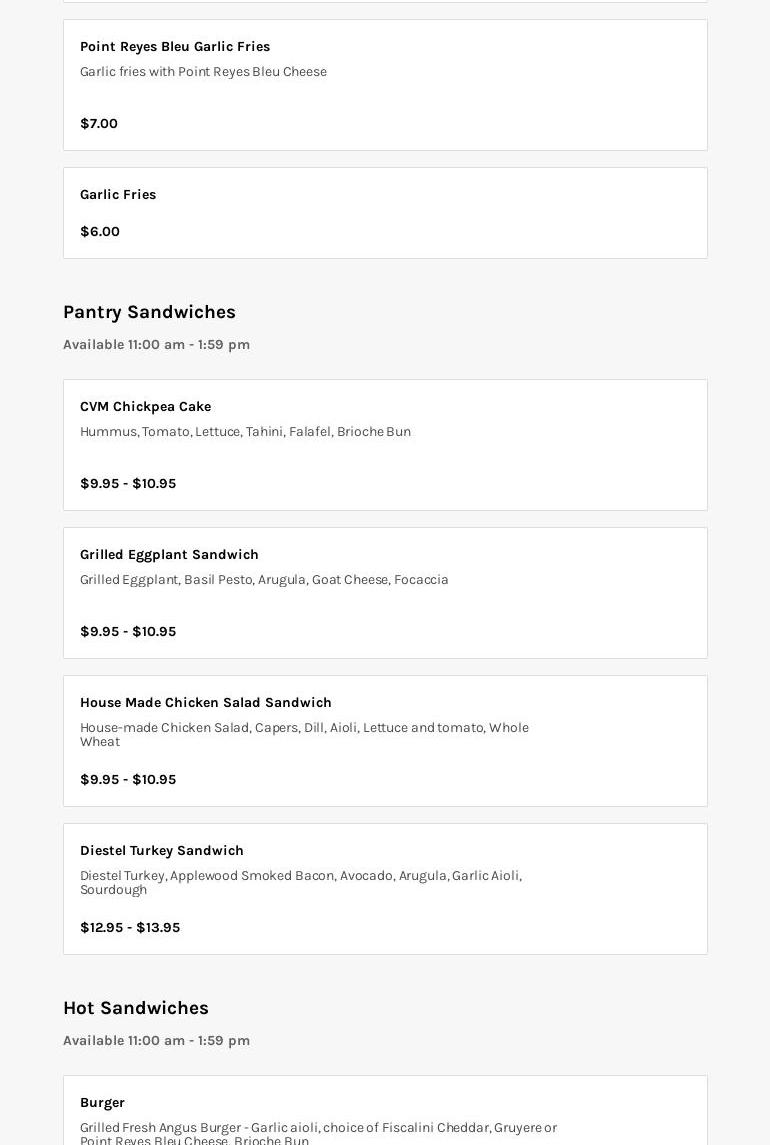Click the House Made Chicken Salad price range
Image resolution: width=770 pixels, height=1145 pixels.
coord(128,780)
